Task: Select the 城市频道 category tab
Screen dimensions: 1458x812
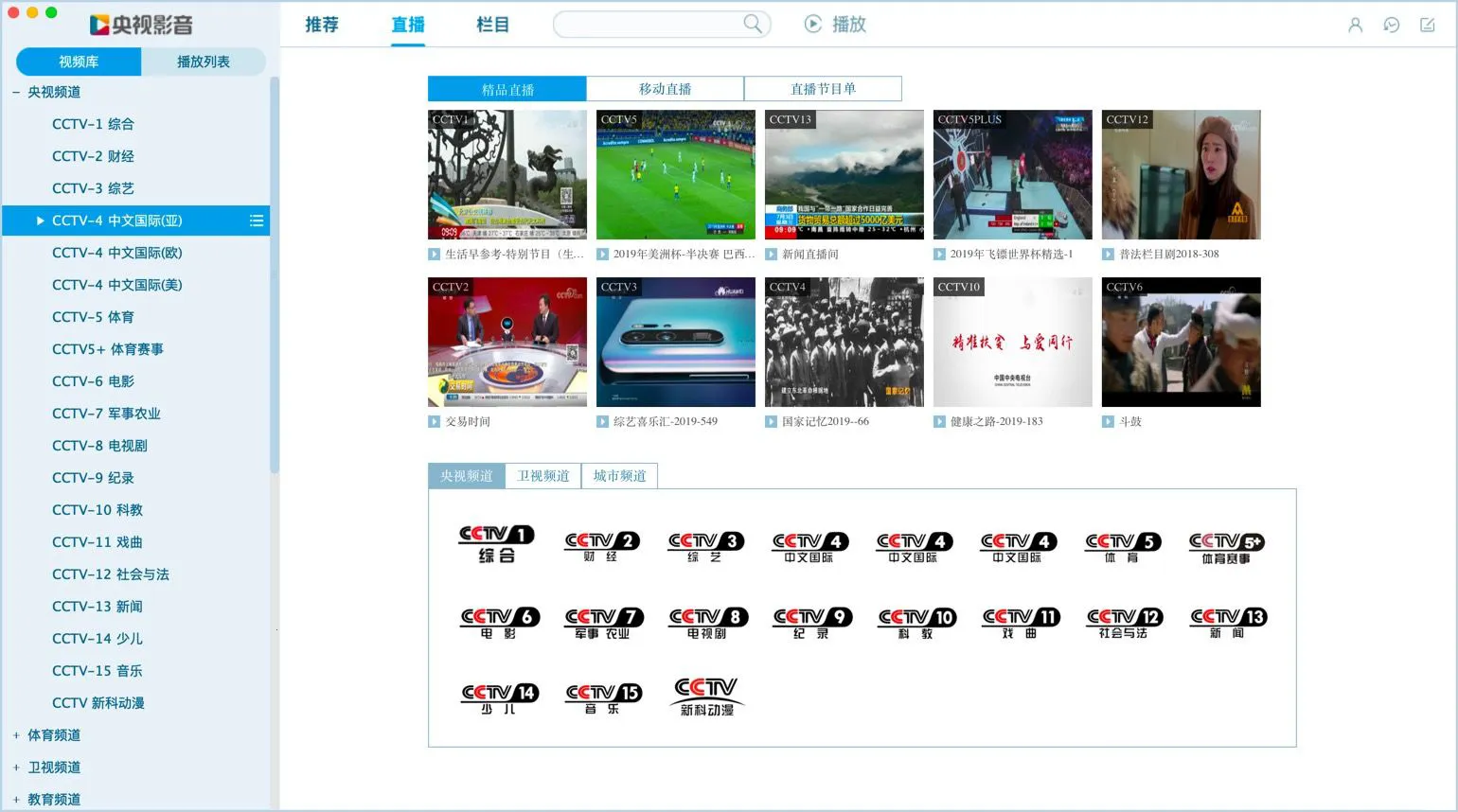Action: click(619, 476)
